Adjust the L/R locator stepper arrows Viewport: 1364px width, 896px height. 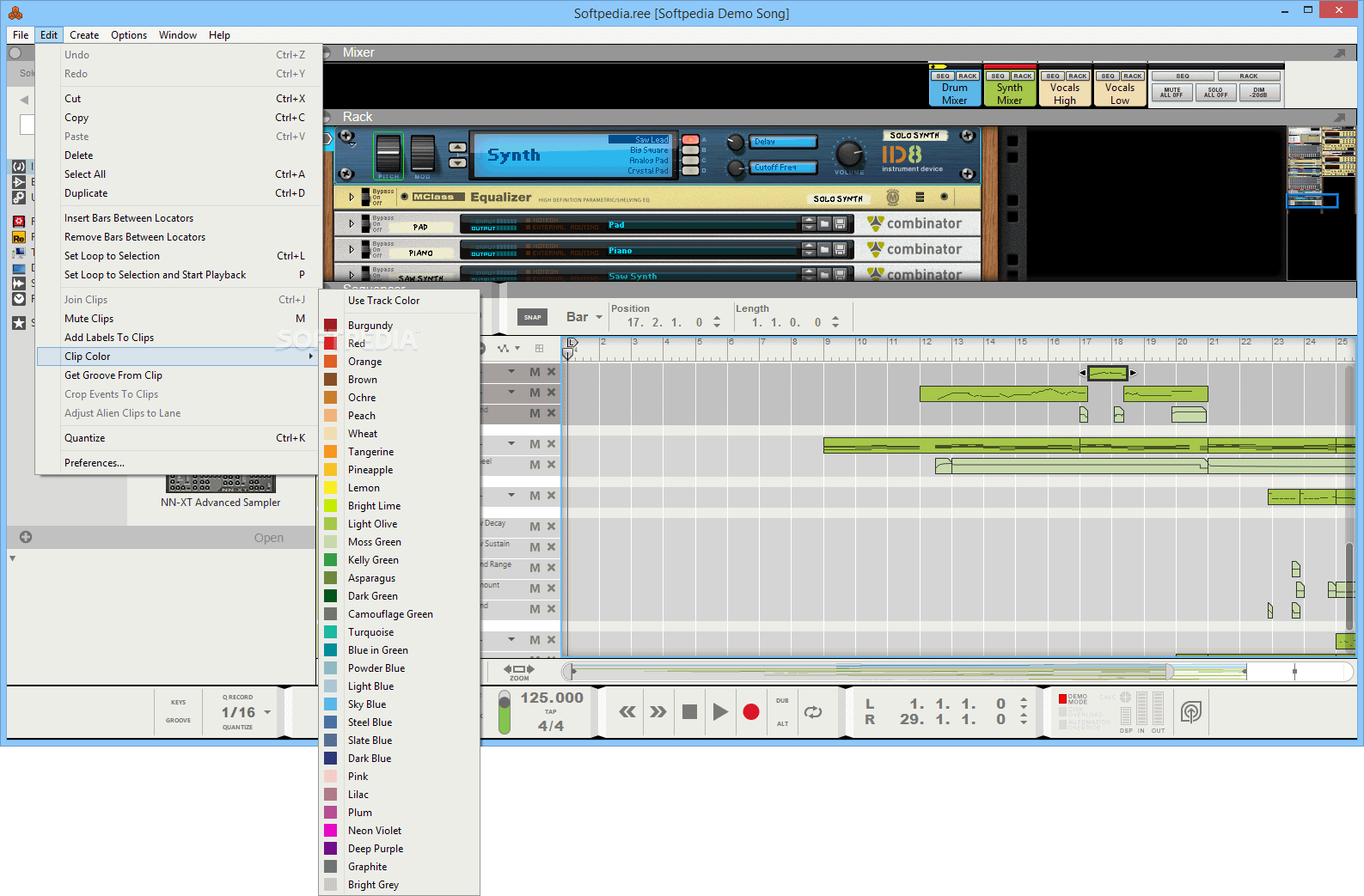(x=1024, y=711)
